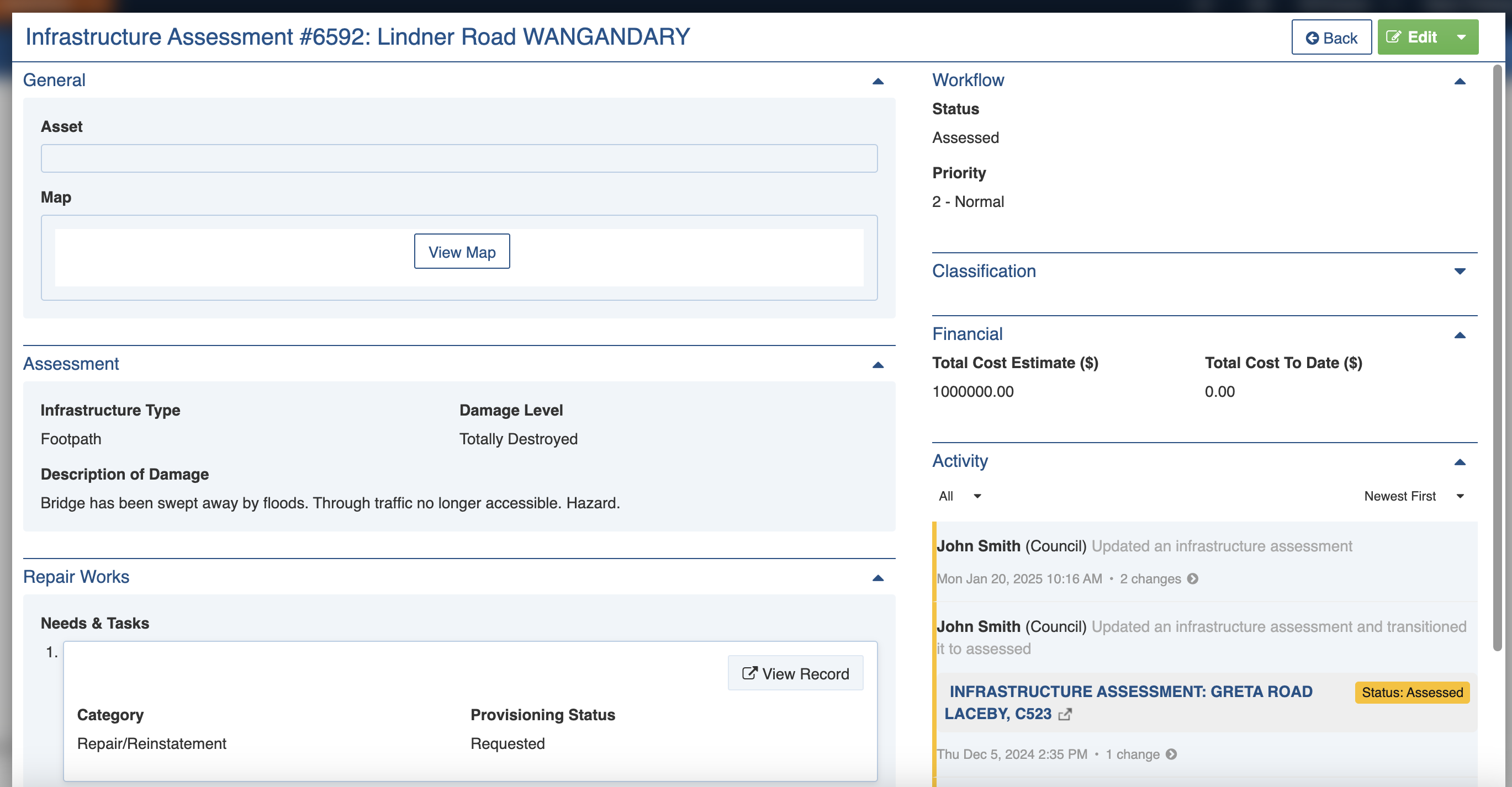The width and height of the screenshot is (1512, 787).
Task: Expand the 1 change arrow icon
Action: pyautogui.click(x=1171, y=754)
